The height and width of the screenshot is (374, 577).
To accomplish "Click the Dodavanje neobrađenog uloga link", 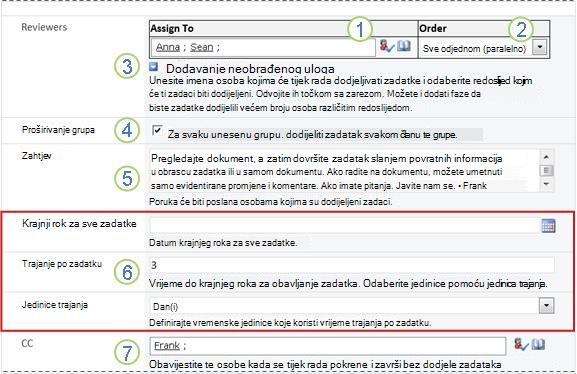I will pos(250,68).
